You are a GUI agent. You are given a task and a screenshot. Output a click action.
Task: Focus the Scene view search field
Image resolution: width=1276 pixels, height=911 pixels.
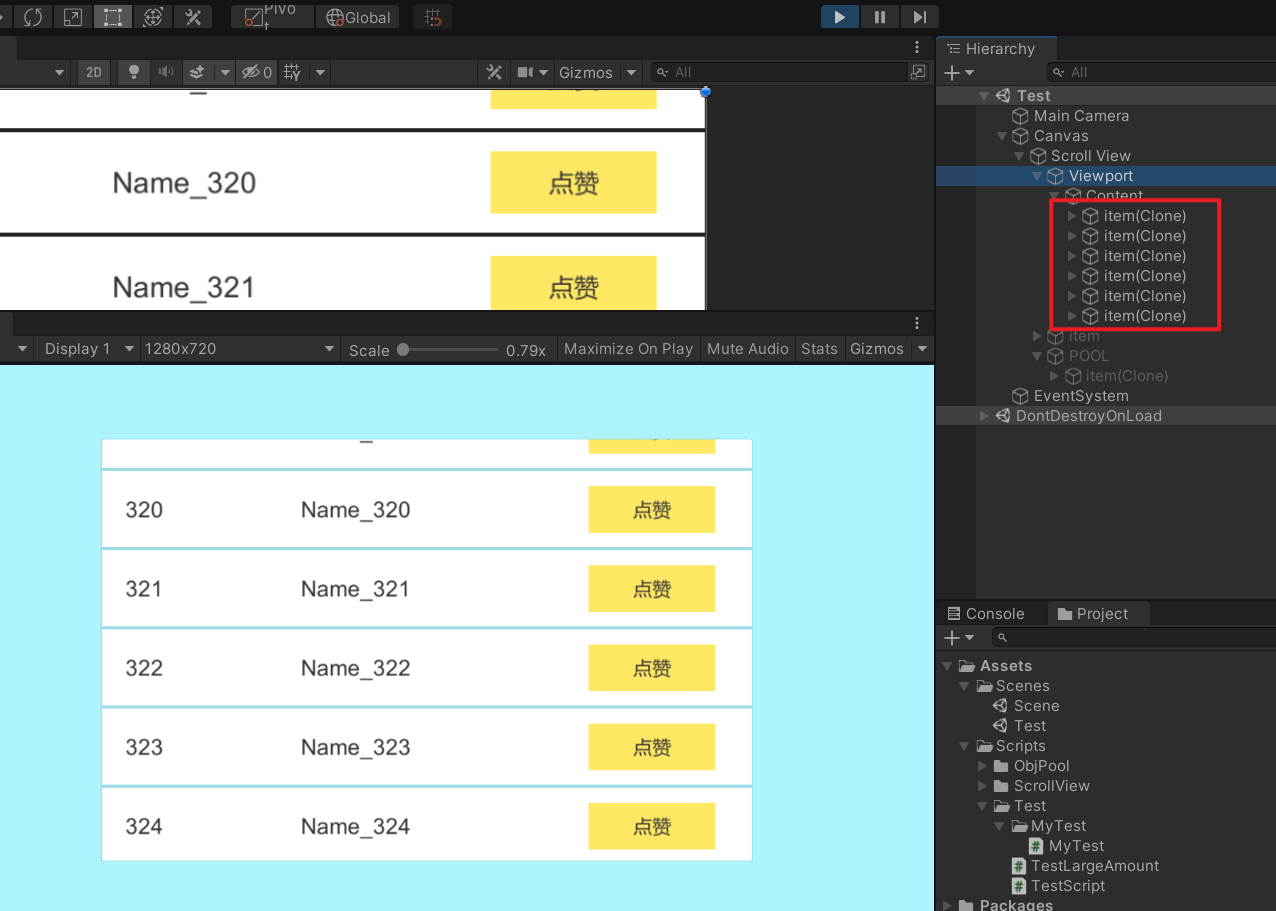(x=779, y=72)
